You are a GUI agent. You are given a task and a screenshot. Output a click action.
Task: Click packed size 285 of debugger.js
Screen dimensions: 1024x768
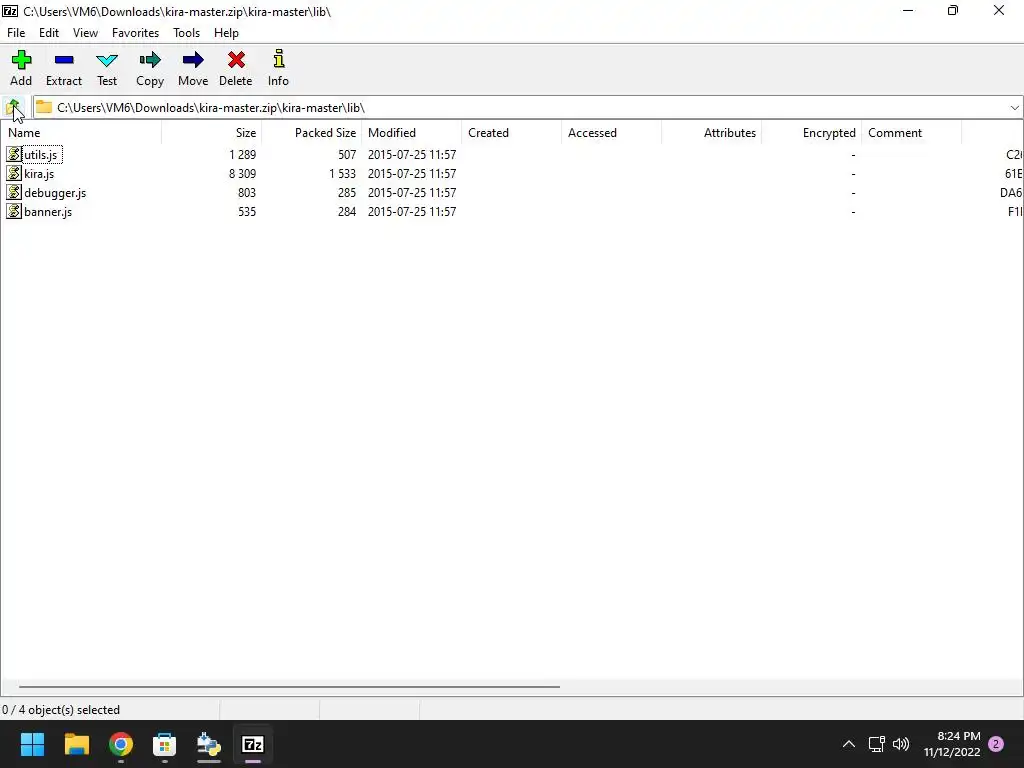coord(347,193)
